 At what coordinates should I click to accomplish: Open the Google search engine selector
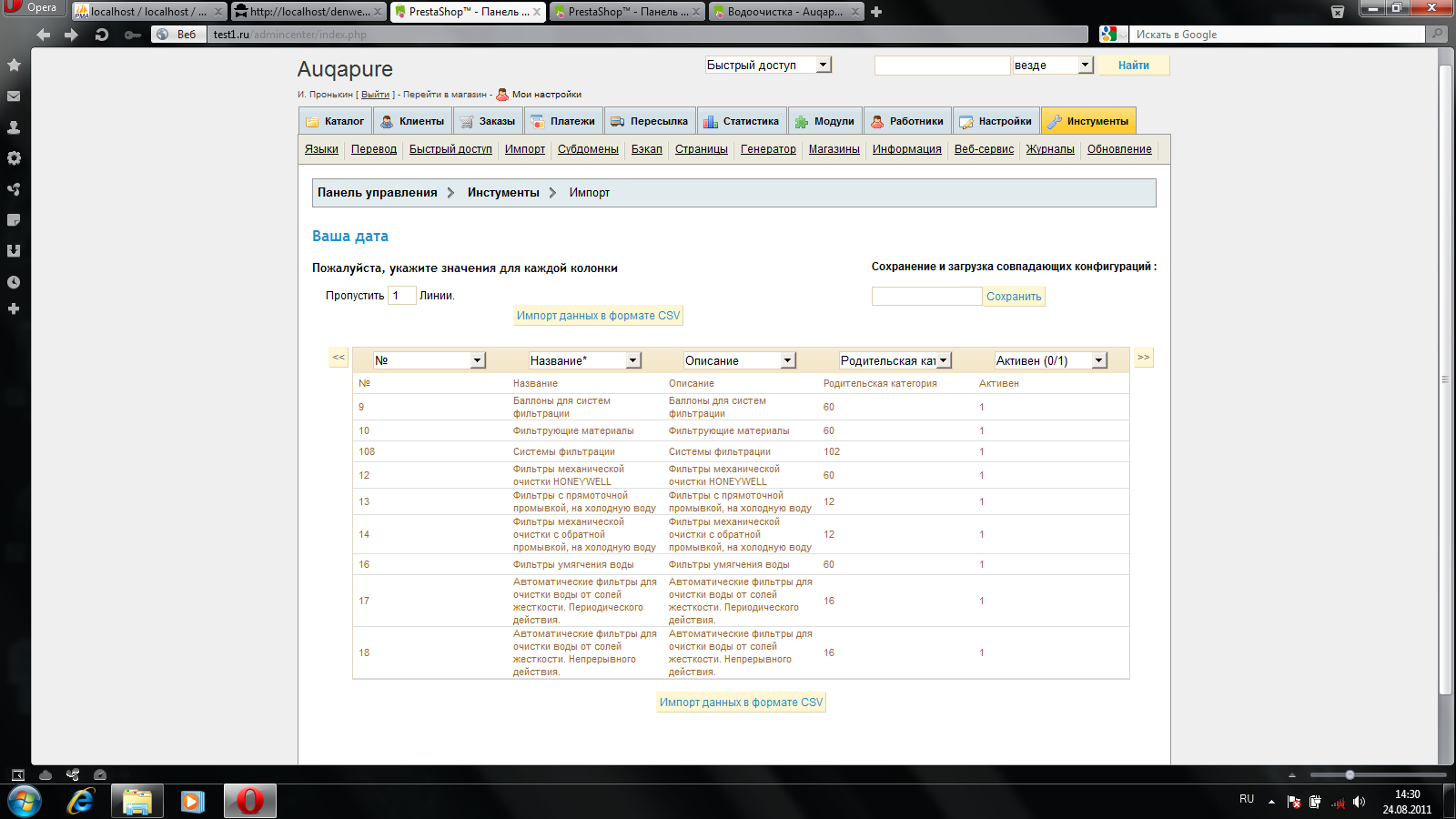[x=1112, y=35]
